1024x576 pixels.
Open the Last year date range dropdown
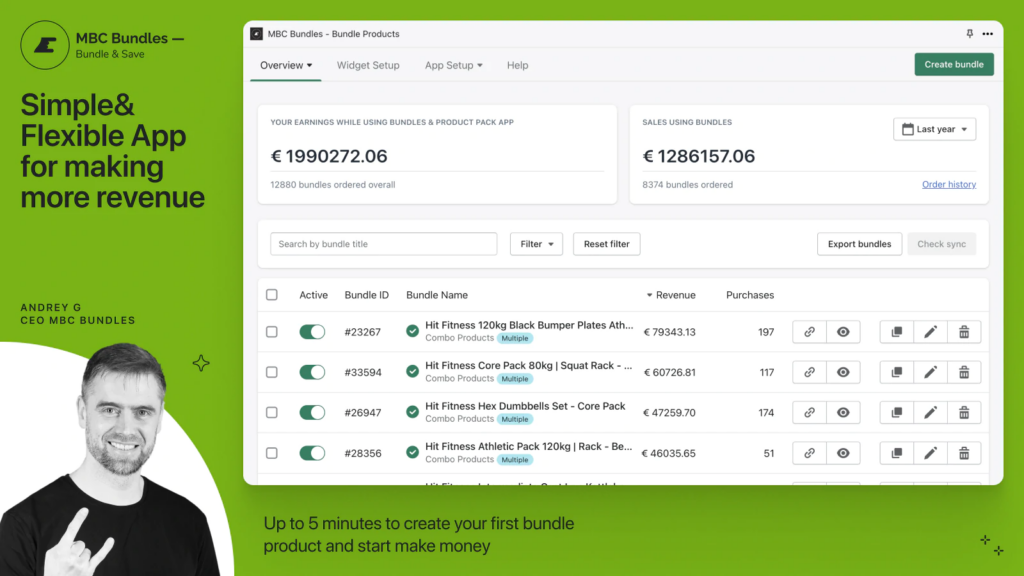[x=935, y=129]
